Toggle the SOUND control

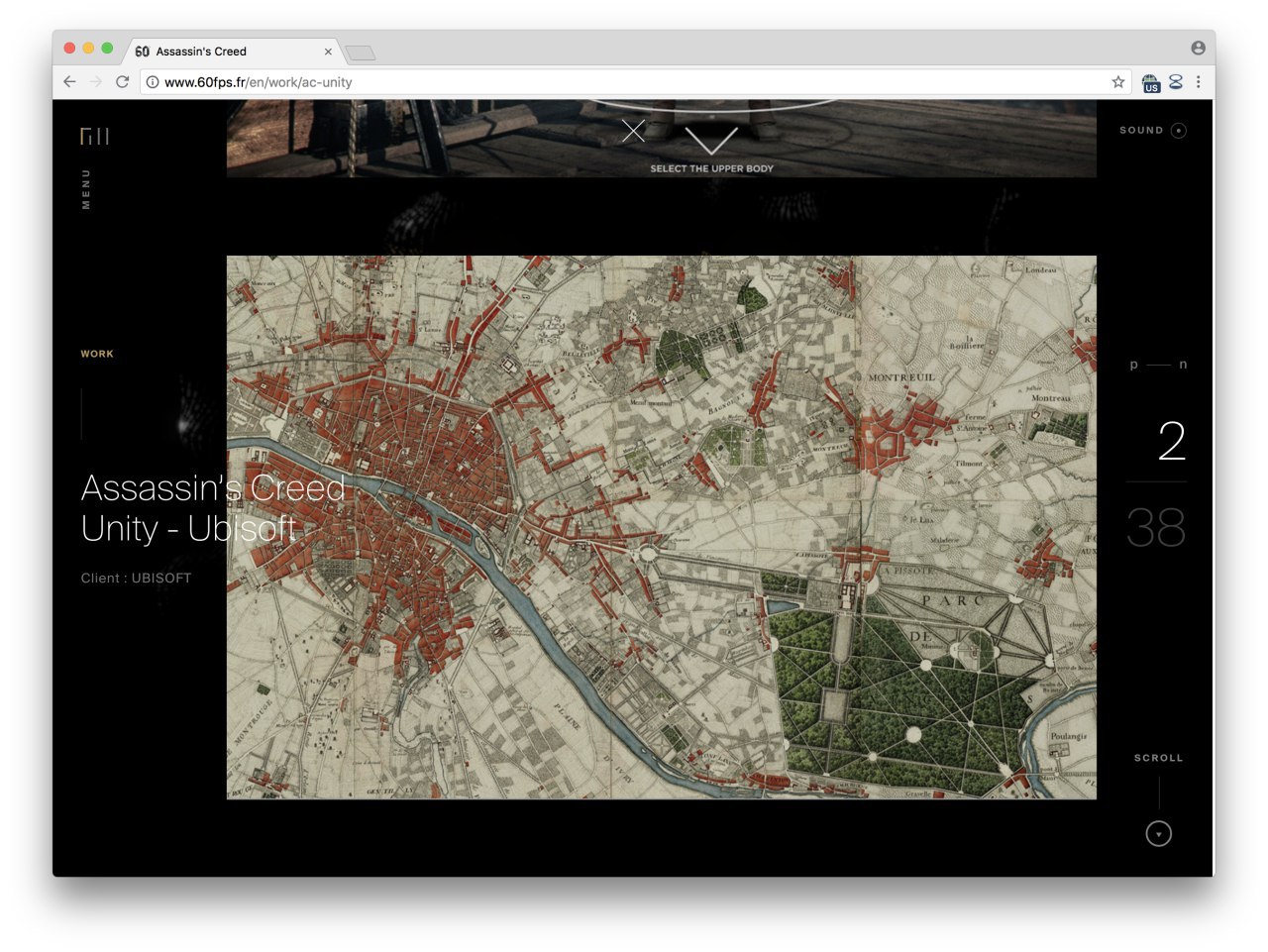1153,130
